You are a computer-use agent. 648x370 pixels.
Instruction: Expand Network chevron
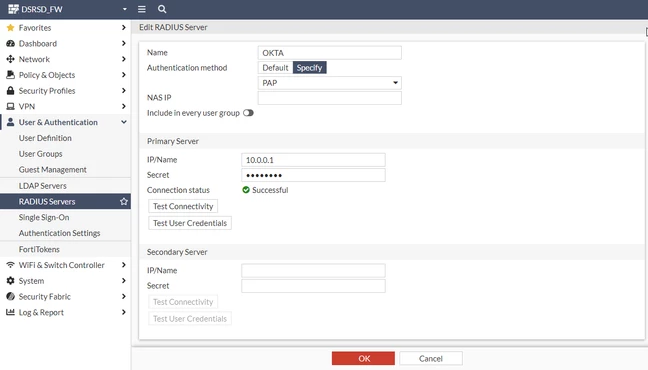[124, 59]
